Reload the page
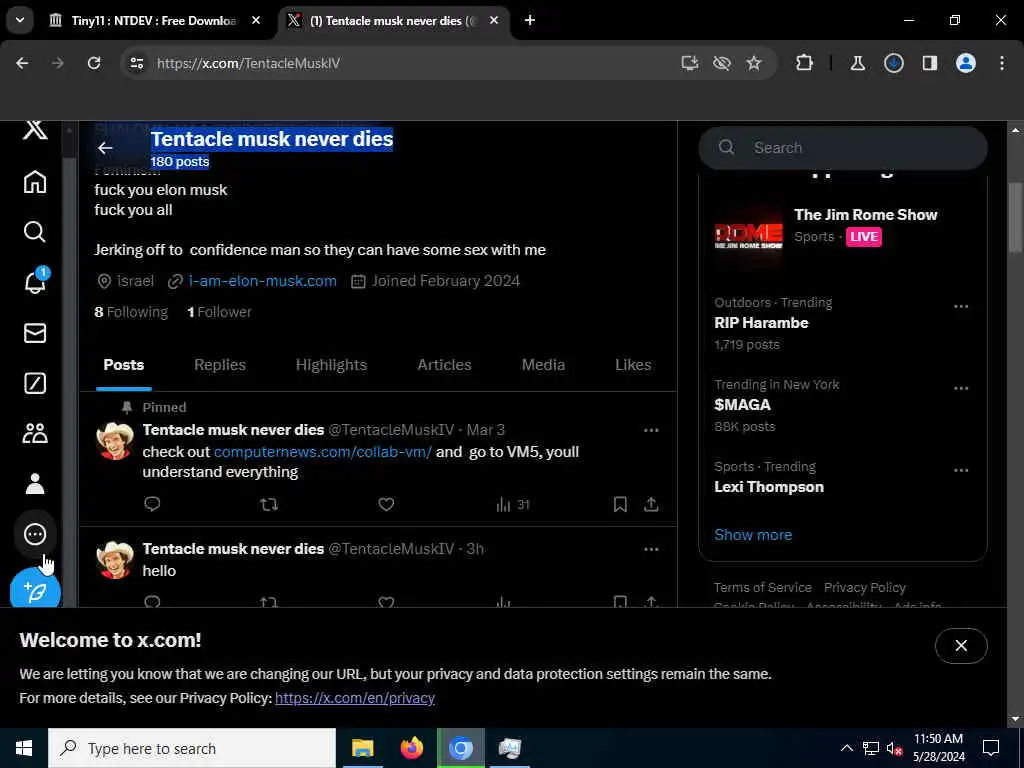Screen dimensions: 1024x768 point(94,63)
